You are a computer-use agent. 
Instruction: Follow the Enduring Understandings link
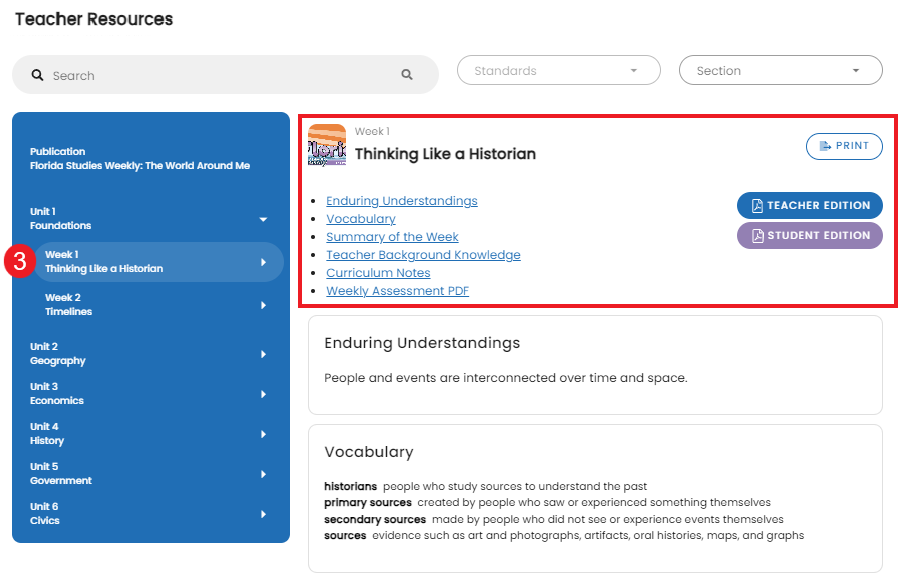click(401, 201)
